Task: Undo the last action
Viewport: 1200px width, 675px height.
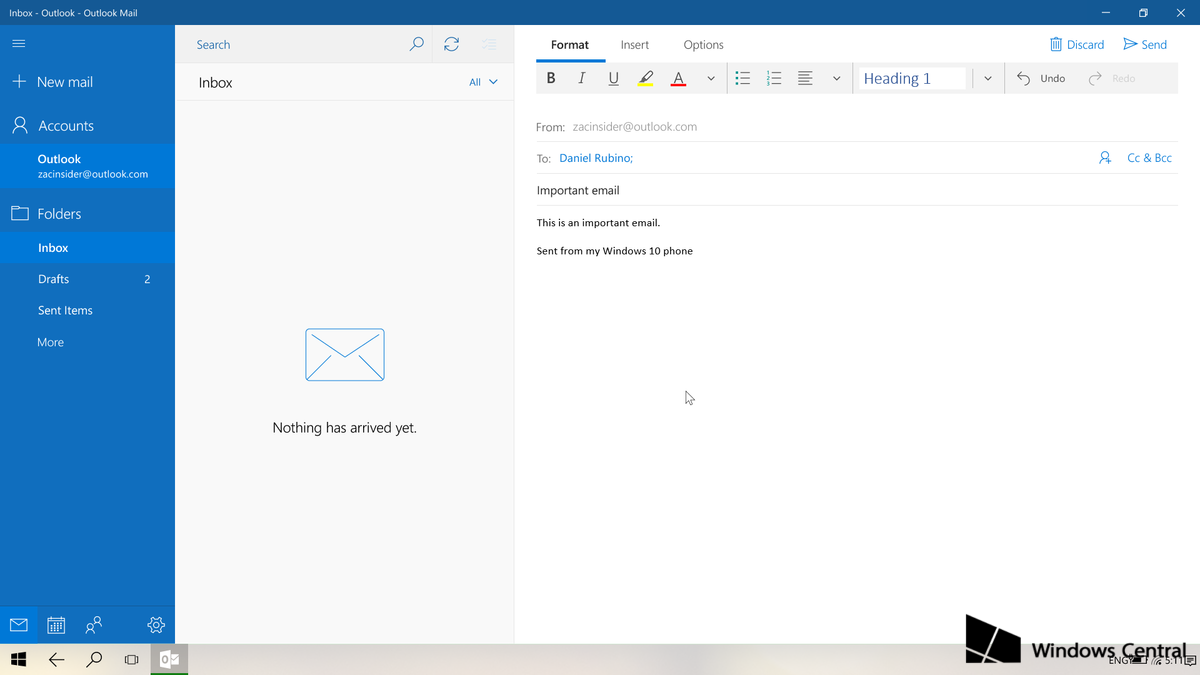Action: (1041, 78)
